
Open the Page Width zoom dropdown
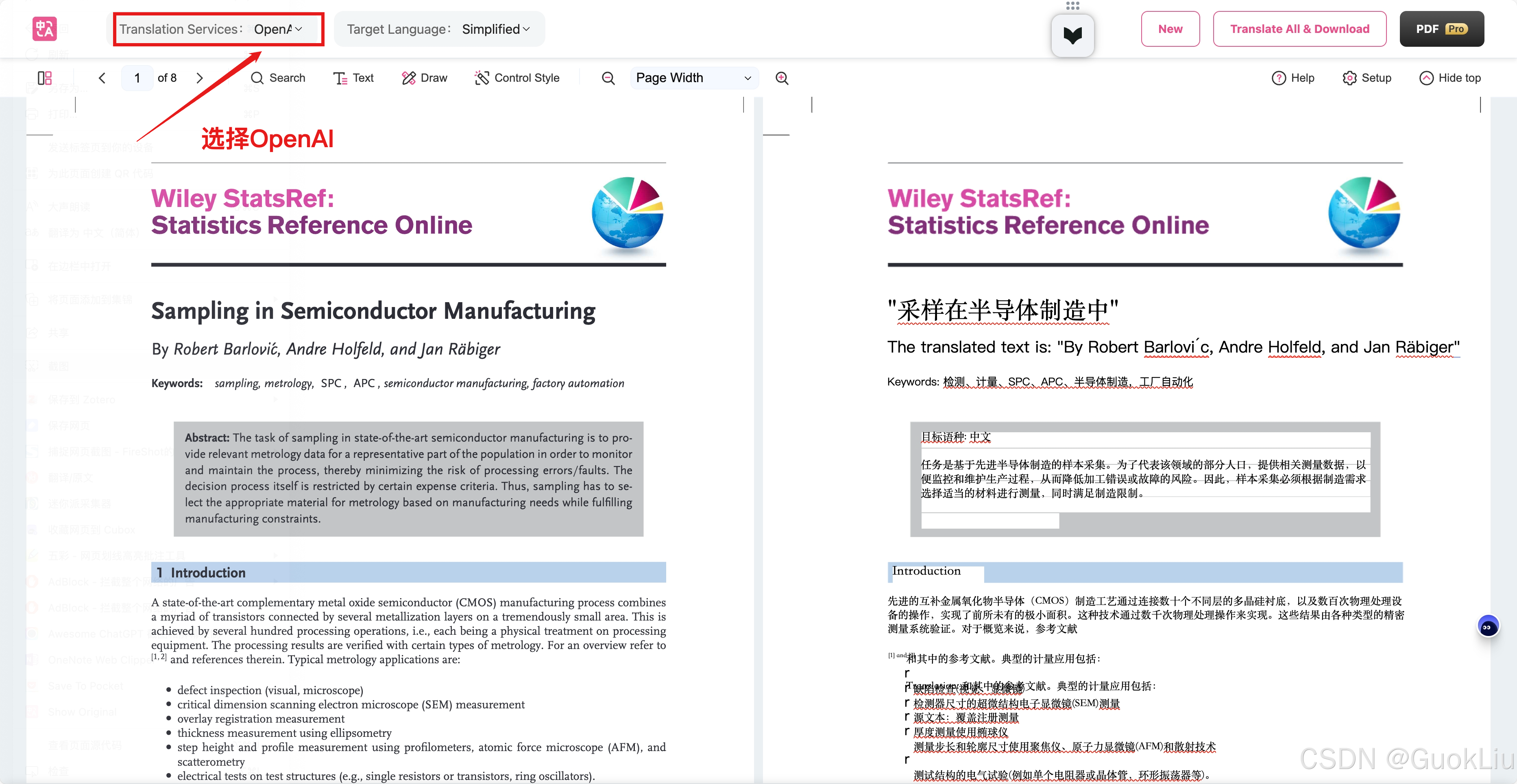(694, 78)
